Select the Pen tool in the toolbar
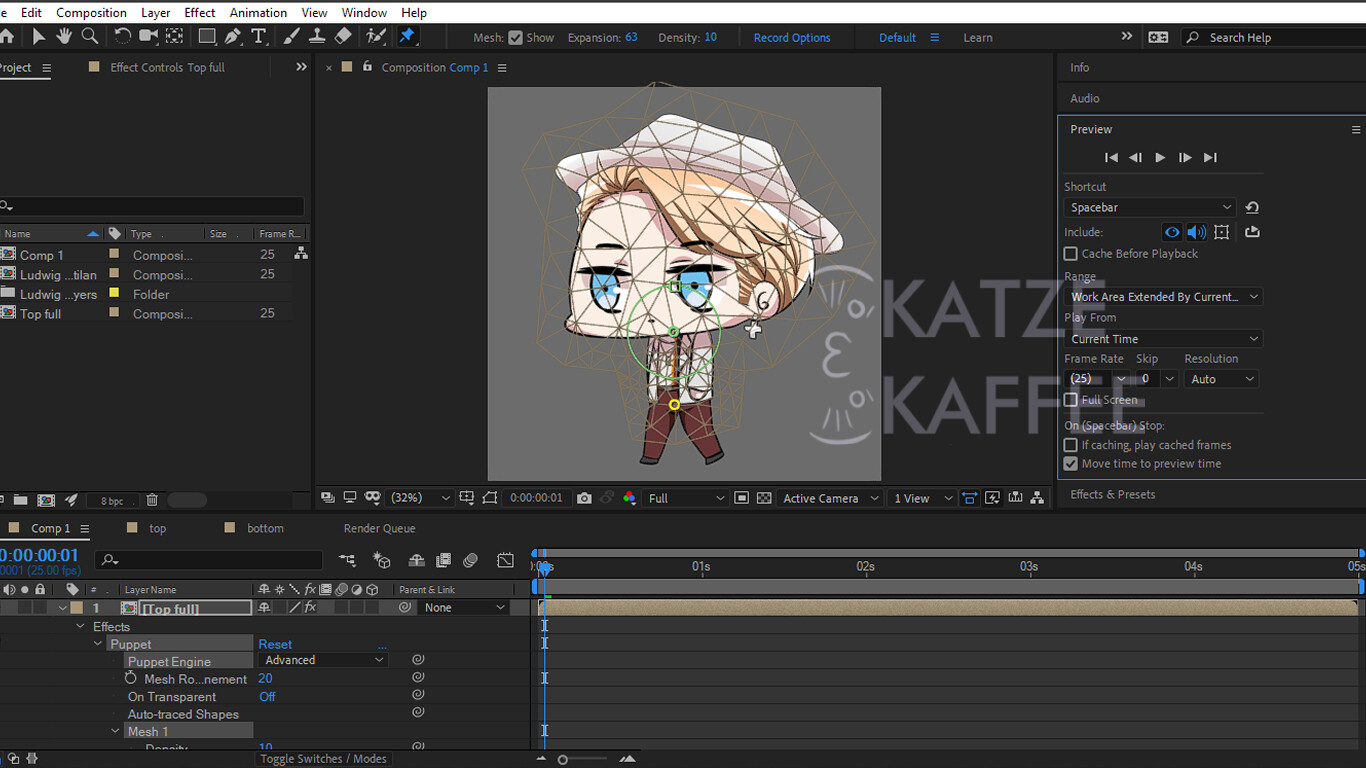 pos(234,37)
